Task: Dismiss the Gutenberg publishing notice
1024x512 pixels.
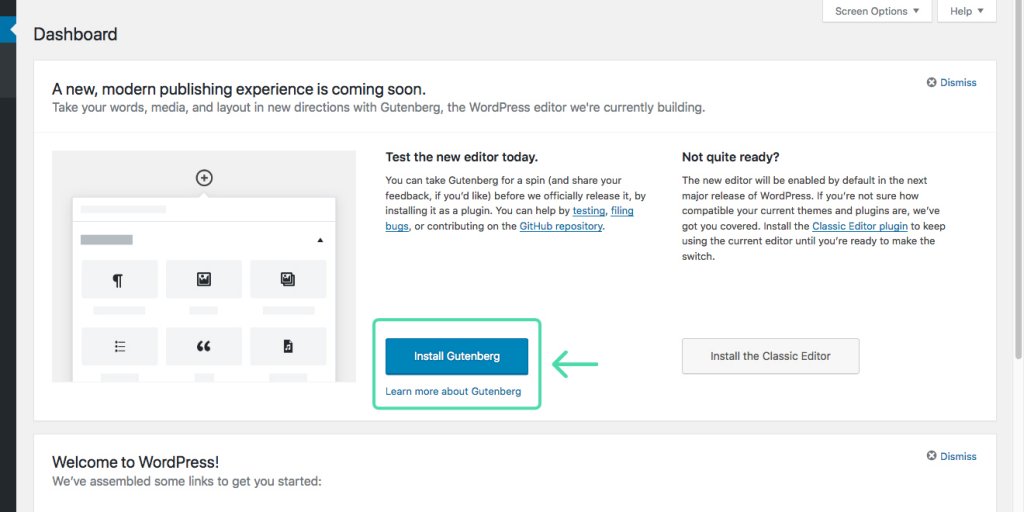Action: point(952,82)
